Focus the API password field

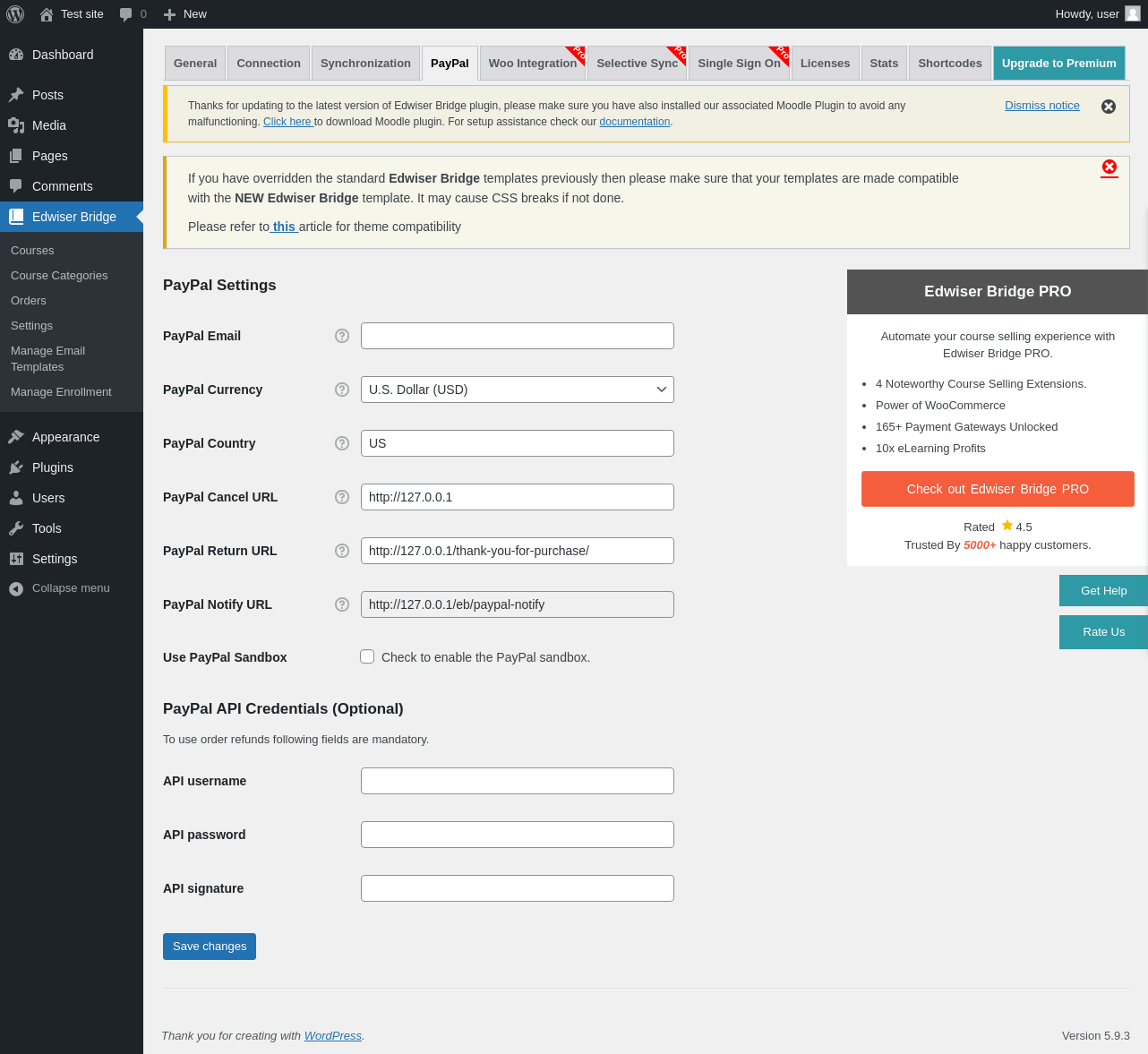518,835
